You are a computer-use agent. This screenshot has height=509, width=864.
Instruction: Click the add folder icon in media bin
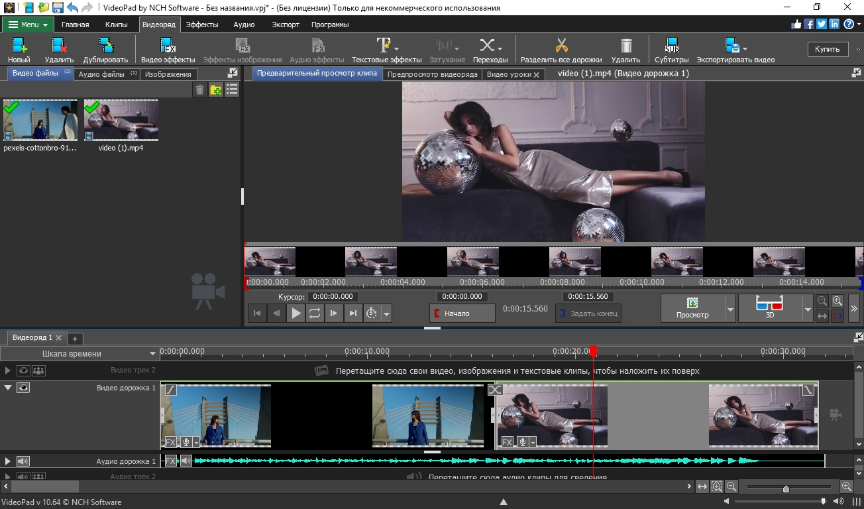(x=215, y=90)
